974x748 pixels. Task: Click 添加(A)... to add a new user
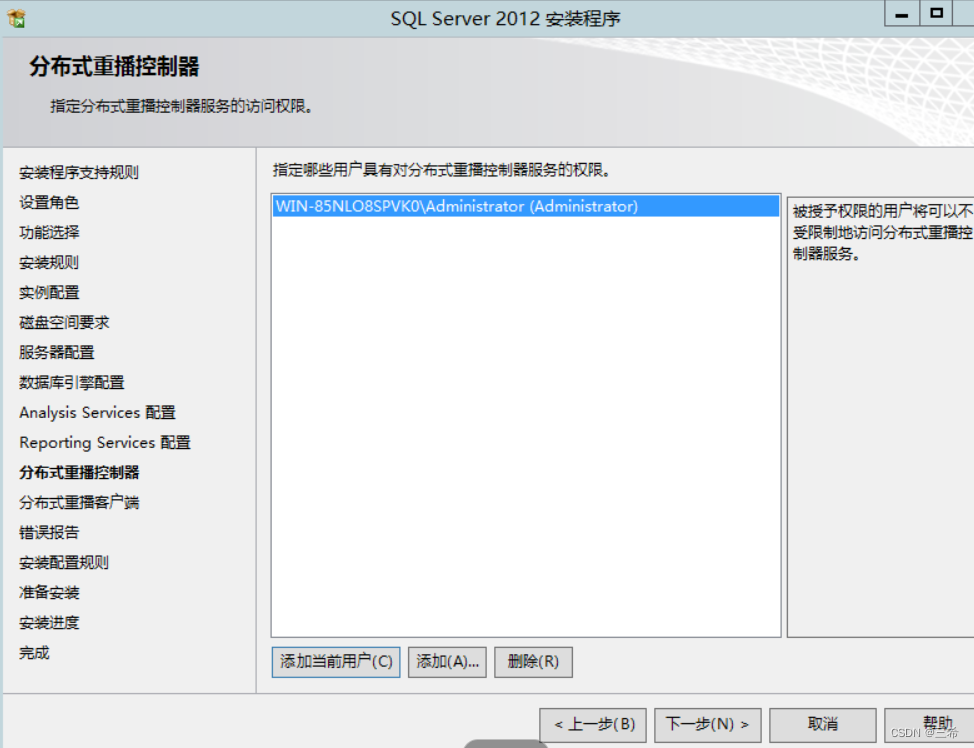pos(446,662)
